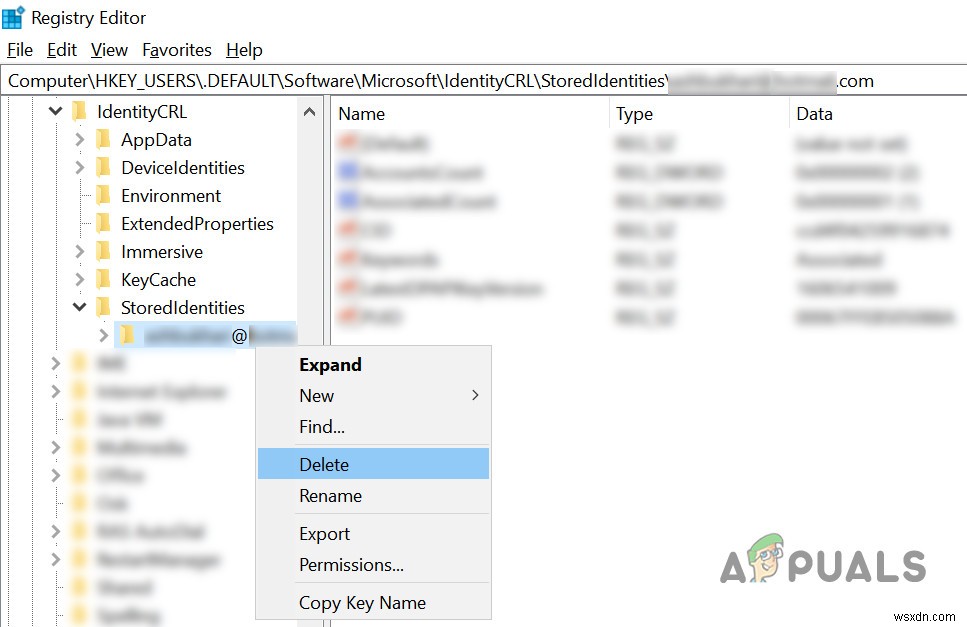Collapse the IdentityCRL key

point(56,112)
